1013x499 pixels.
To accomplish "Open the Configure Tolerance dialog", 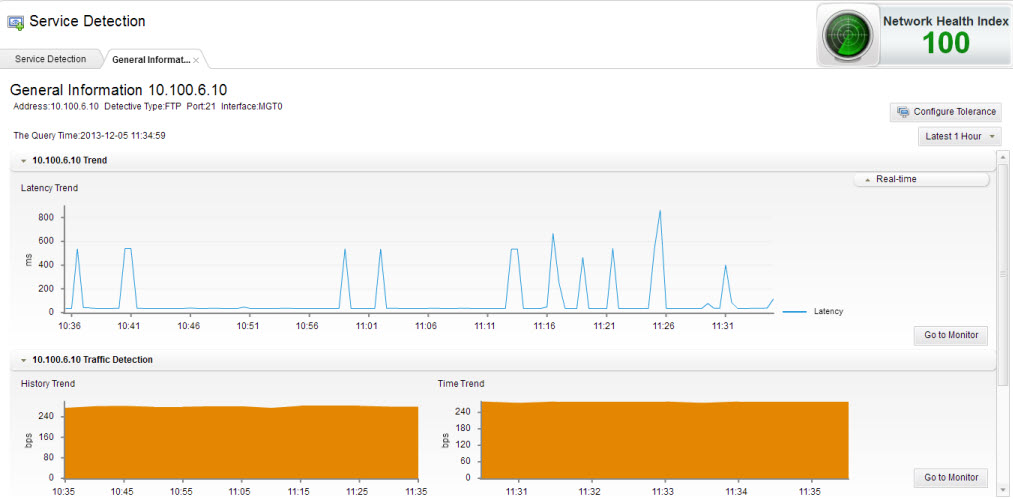I will tap(946, 112).
